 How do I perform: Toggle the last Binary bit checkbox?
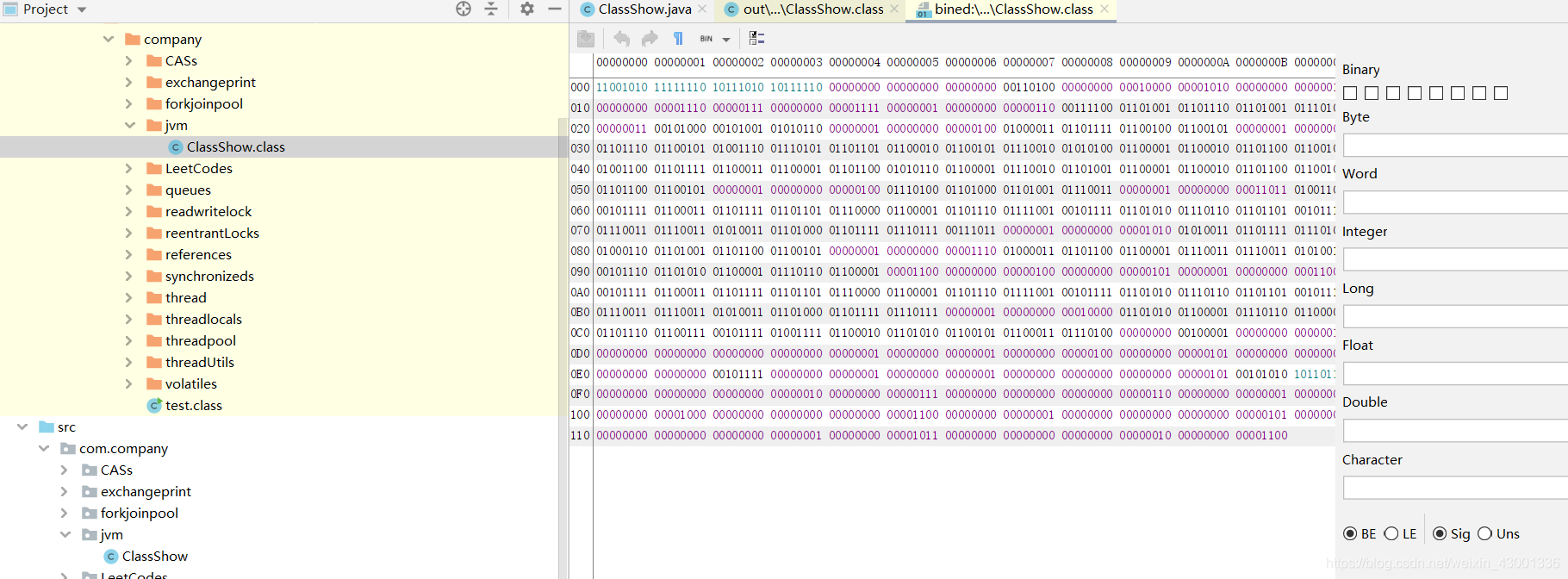[x=1501, y=93]
